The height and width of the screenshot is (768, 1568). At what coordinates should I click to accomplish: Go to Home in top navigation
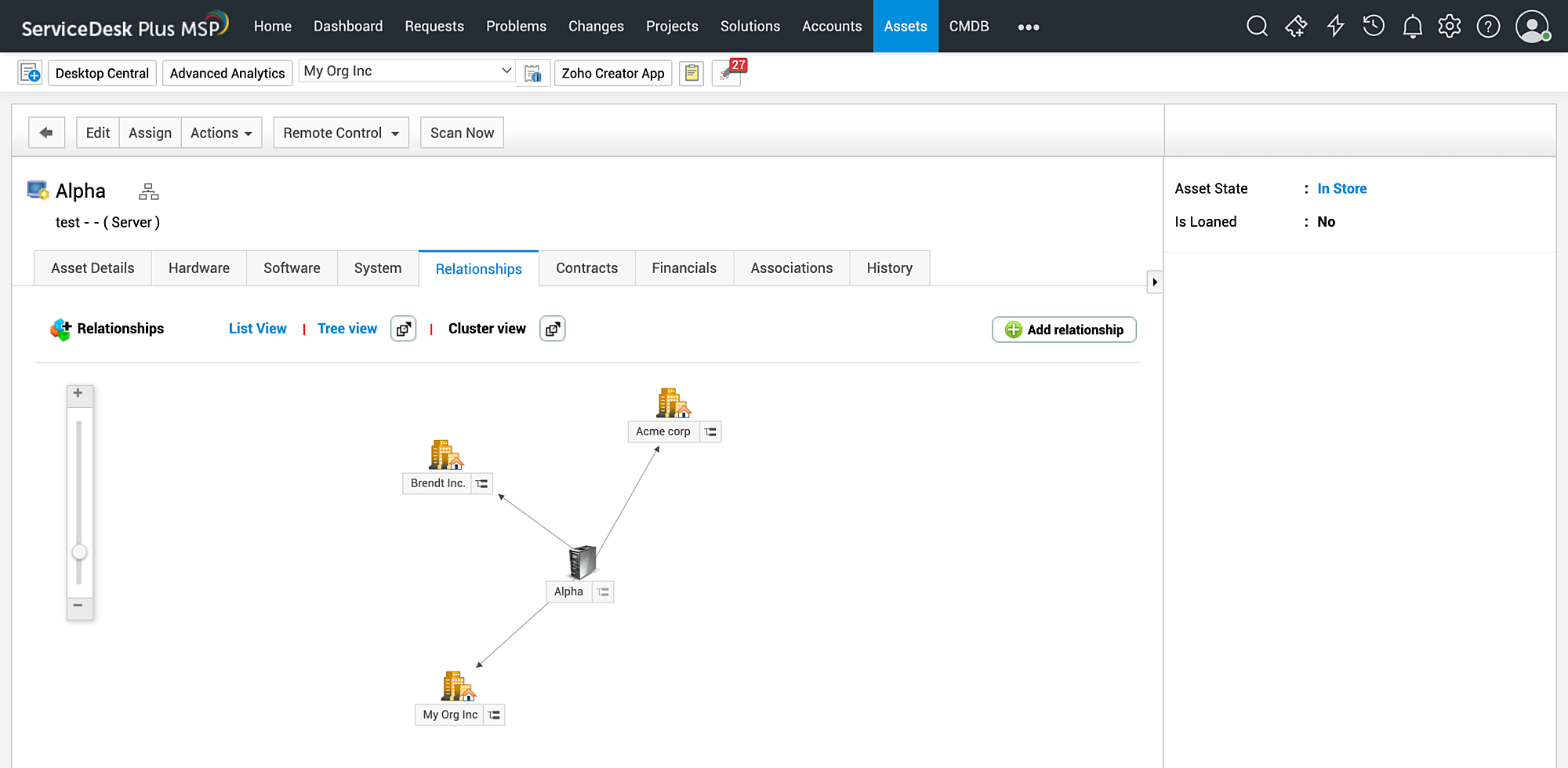(x=273, y=26)
